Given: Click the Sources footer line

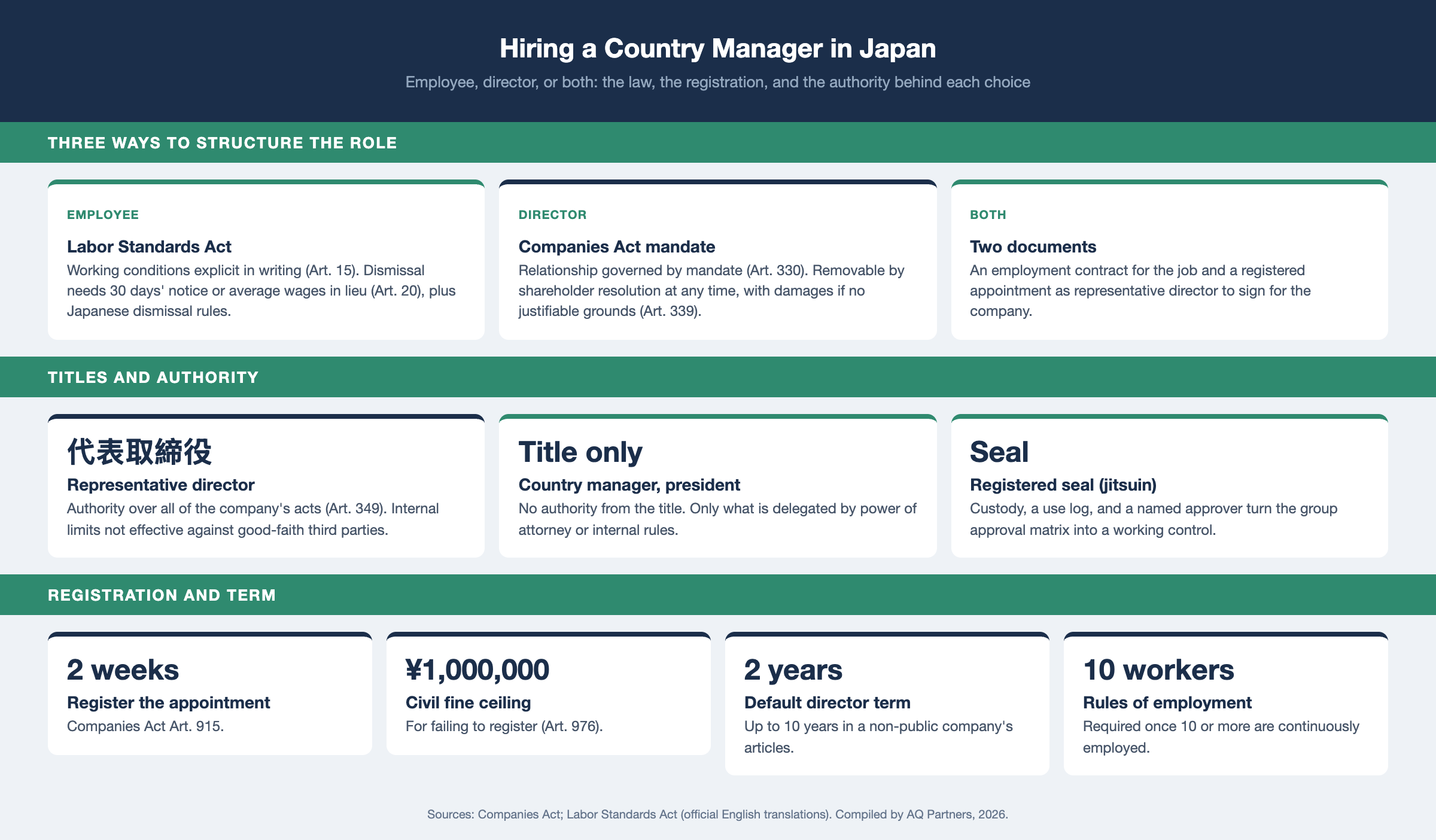Looking at the screenshot, I should 717,814.
